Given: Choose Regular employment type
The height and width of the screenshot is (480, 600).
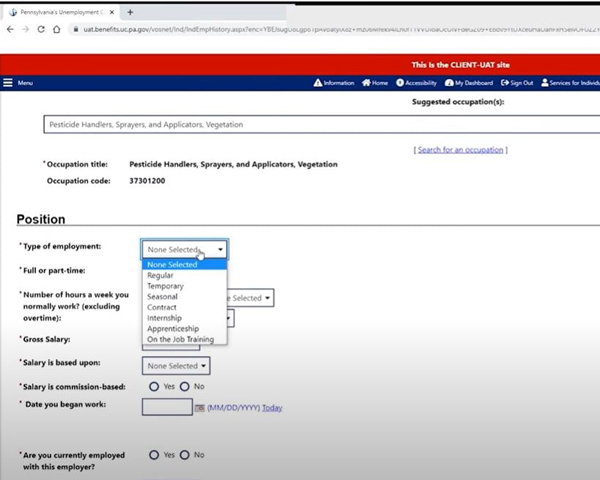Looking at the screenshot, I should click(x=184, y=275).
